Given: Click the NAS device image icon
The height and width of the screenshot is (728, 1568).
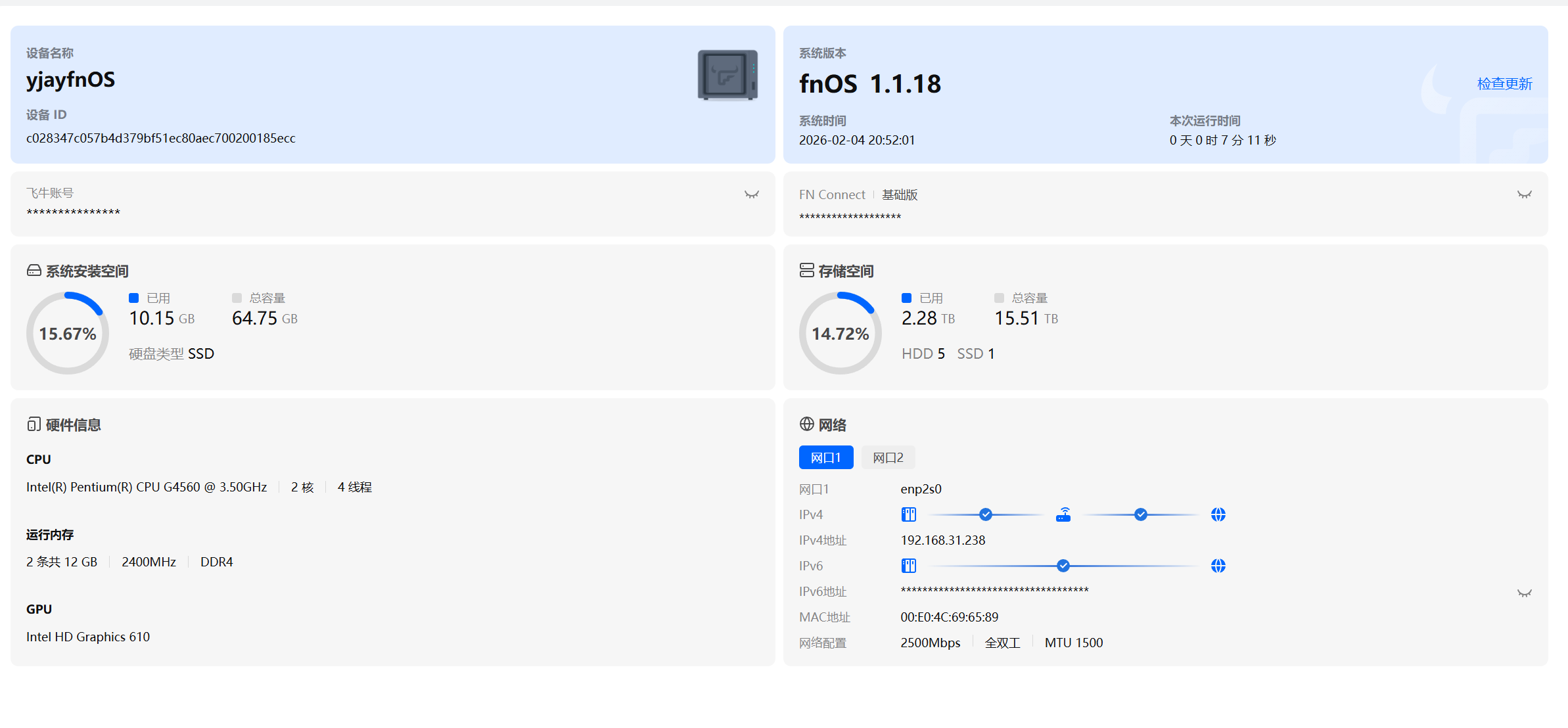Looking at the screenshot, I should (727, 75).
